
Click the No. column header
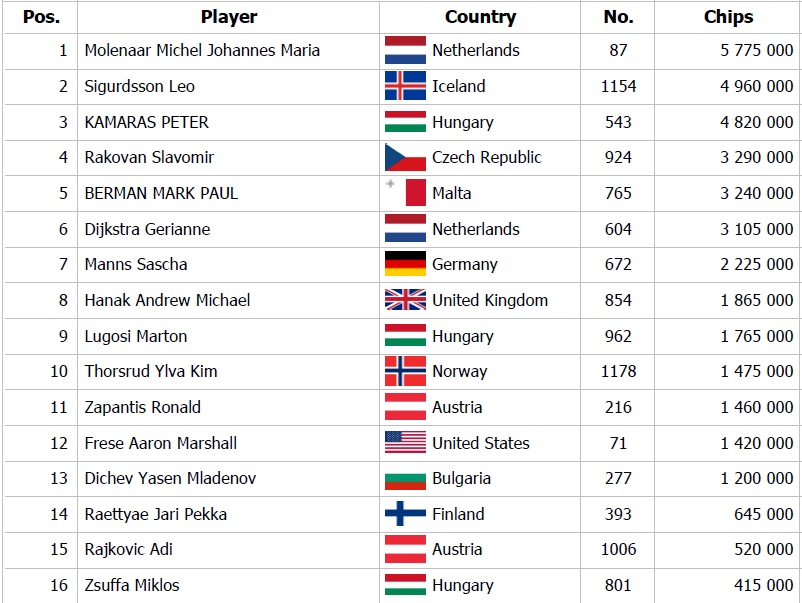click(x=618, y=17)
